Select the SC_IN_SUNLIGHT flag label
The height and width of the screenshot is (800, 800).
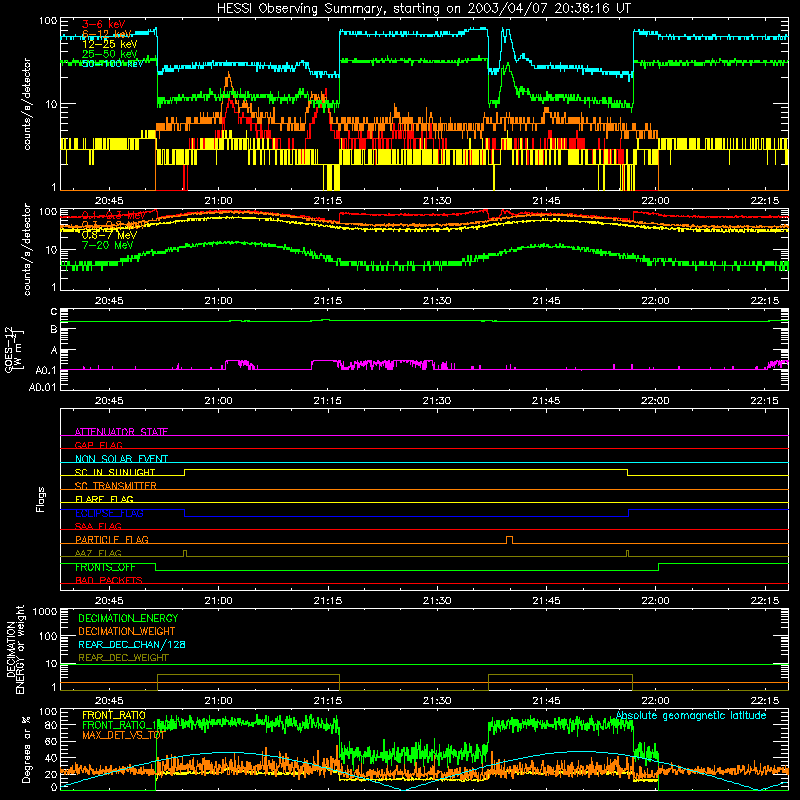click(x=115, y=472)
